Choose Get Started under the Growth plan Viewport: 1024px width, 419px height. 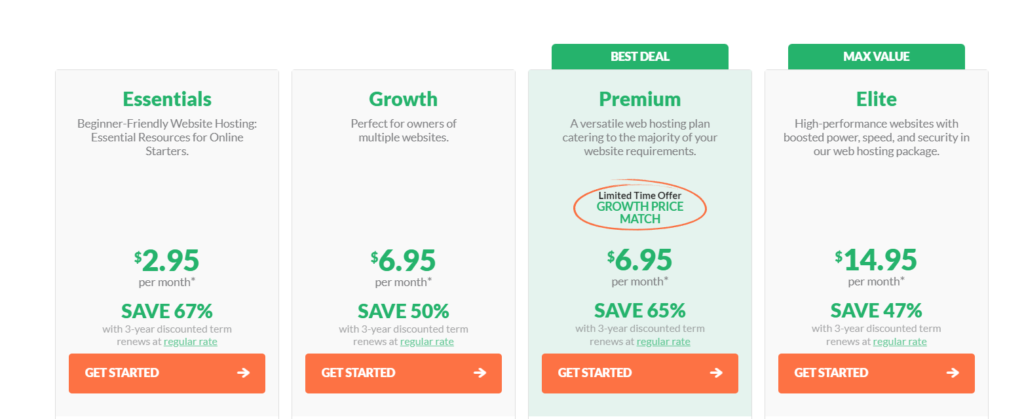tap(404, 373)
